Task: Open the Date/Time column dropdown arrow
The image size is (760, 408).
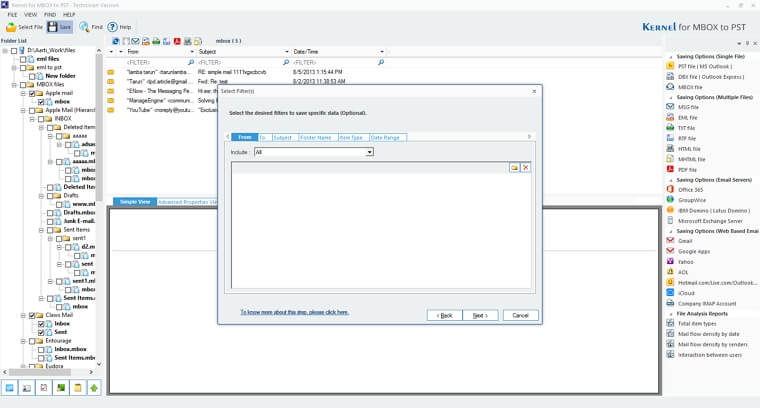Action: coord(382,52)
